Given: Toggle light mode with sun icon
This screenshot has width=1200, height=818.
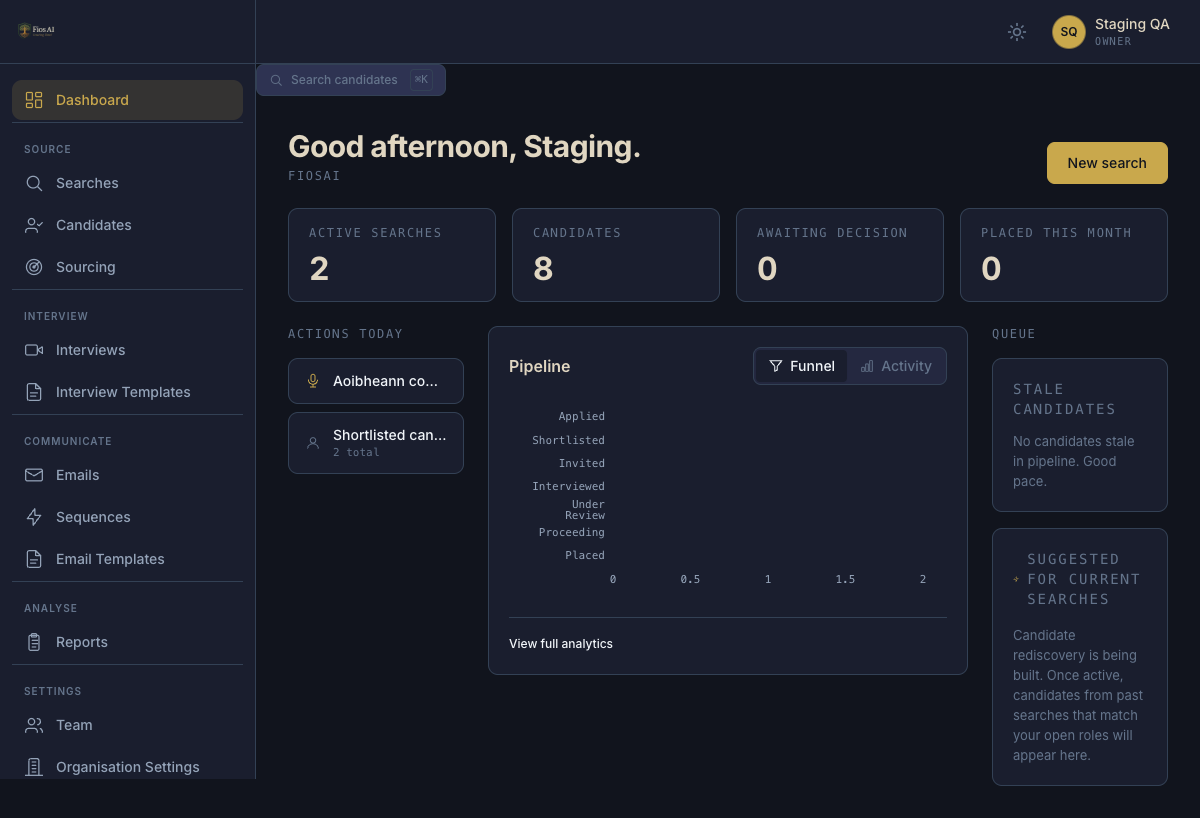Looking at the screenshot, I should (x=1017, y=32).
